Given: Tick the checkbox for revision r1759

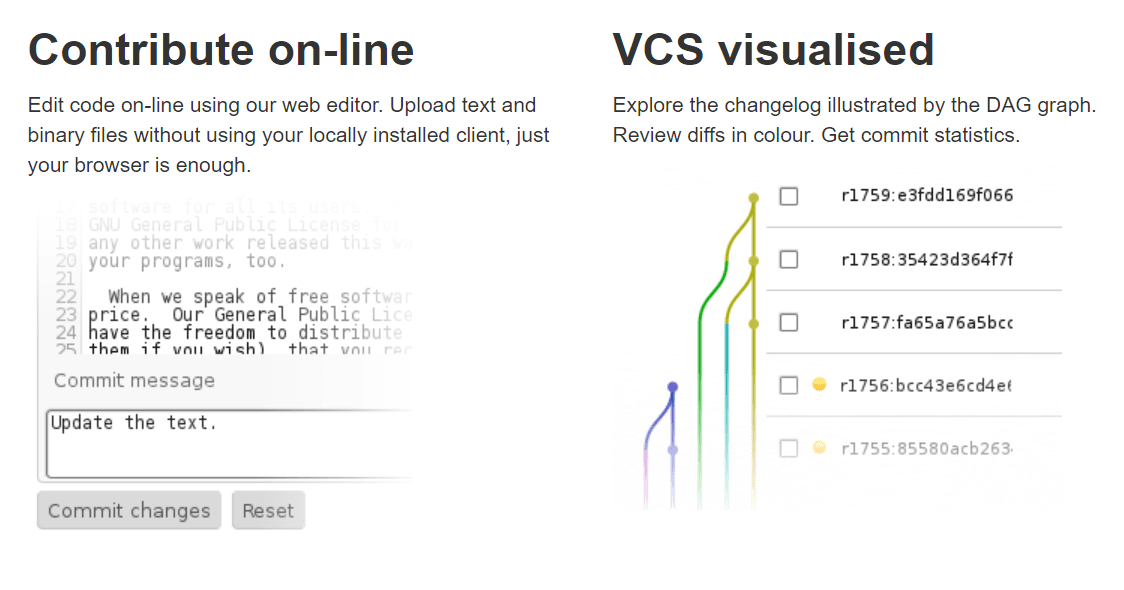Looking at the screenshot, I should [x=789, y=196].
